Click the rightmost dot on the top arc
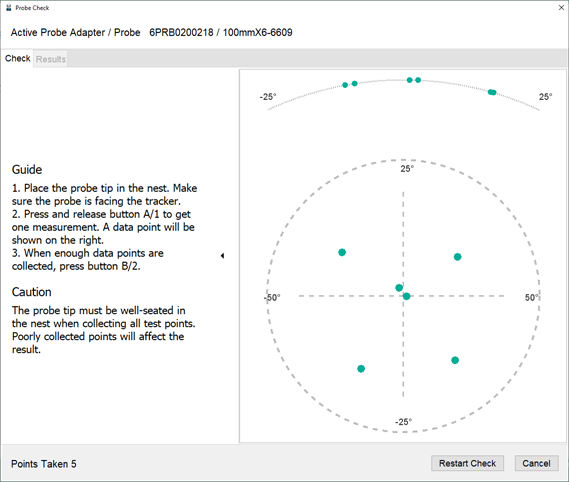The image size is (569, 482). click(493, 92)
